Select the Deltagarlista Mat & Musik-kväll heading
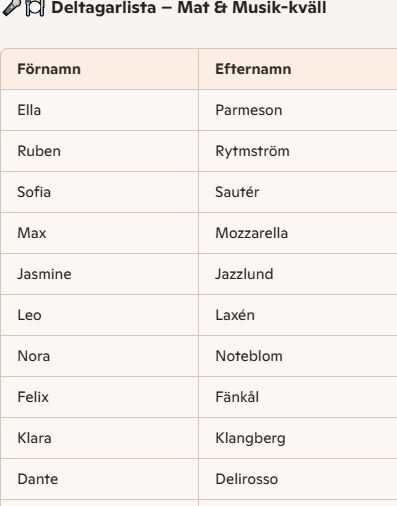The width and height of the screenshot is (397, 506). pos(189,7)
